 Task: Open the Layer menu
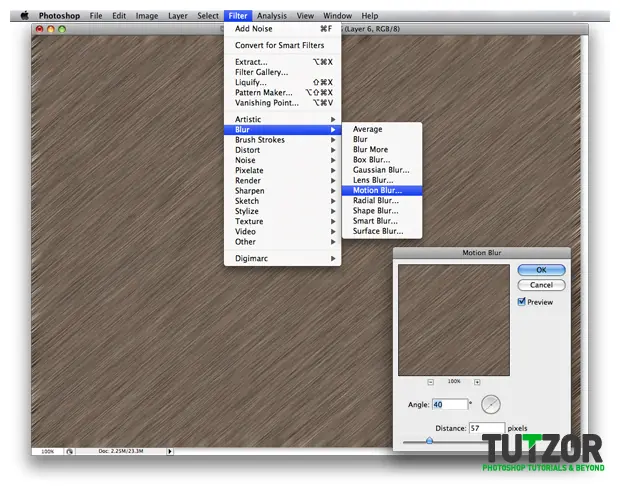pyautogui.click(x=178, y=16)
